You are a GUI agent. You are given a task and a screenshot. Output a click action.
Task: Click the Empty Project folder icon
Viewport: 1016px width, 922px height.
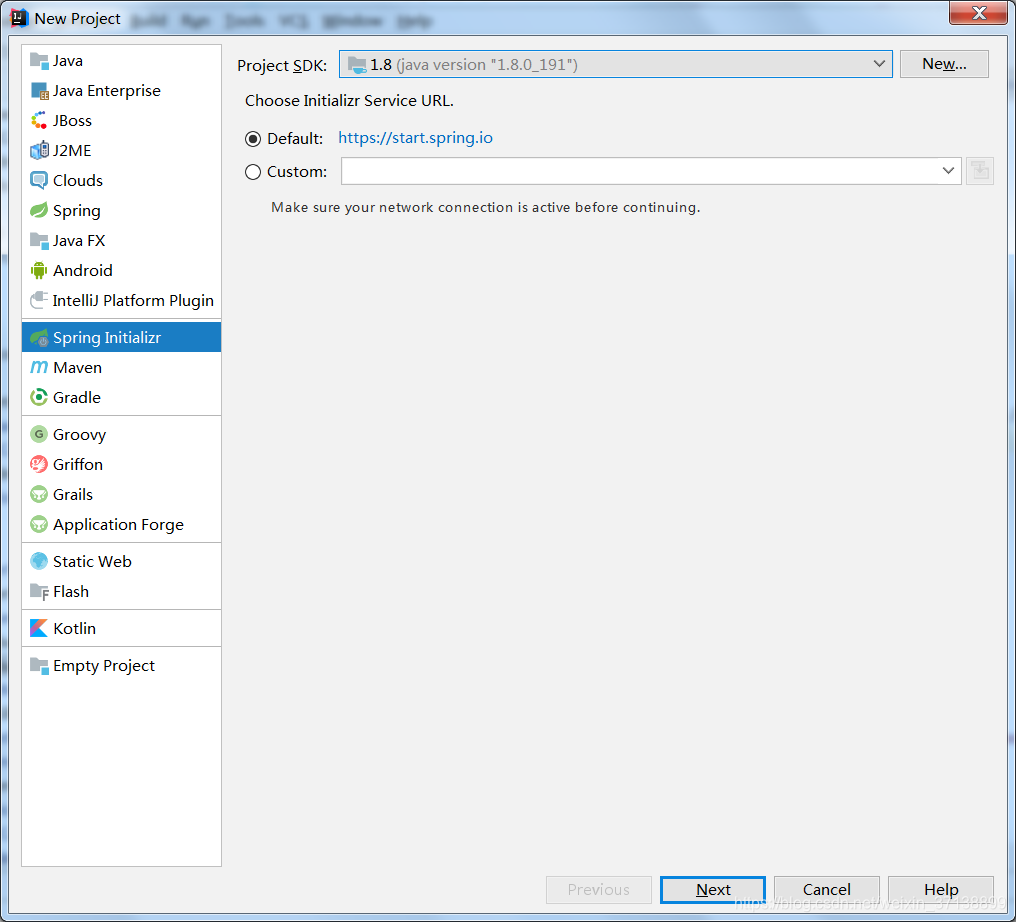click(x=39, y=665)
